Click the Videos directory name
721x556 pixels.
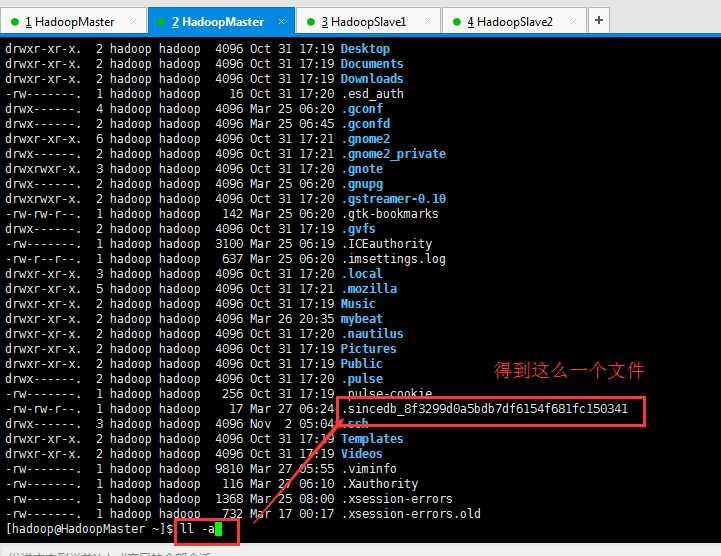pyautogui.click(x=361, y=454)
